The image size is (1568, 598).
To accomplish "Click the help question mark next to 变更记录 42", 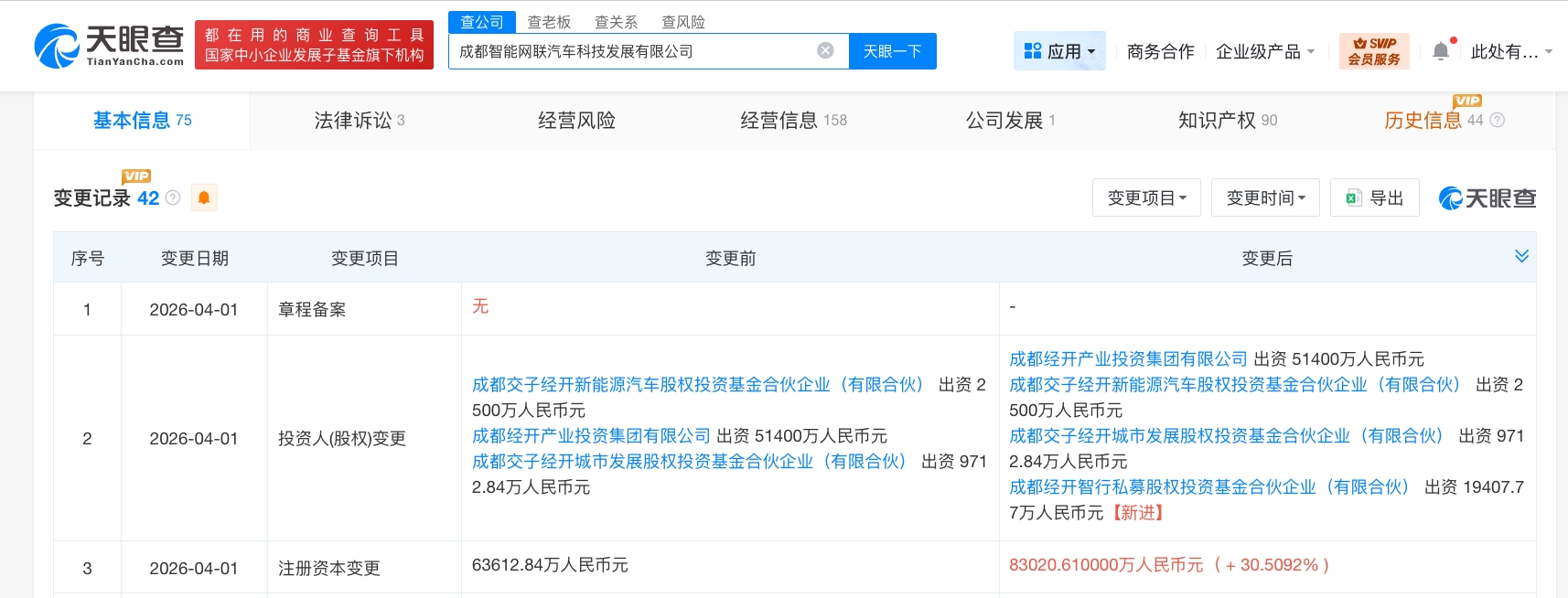I will point(173,198).
